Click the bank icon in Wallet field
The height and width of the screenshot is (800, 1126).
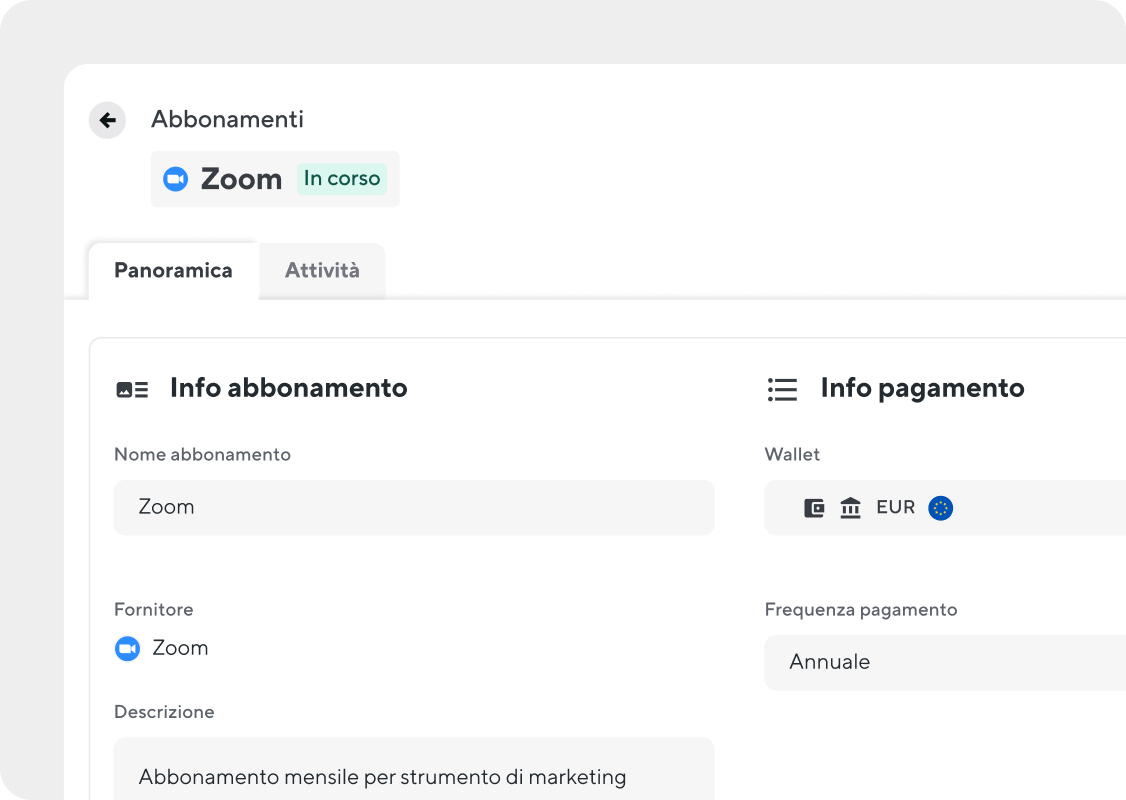click(x=850, y=508)
